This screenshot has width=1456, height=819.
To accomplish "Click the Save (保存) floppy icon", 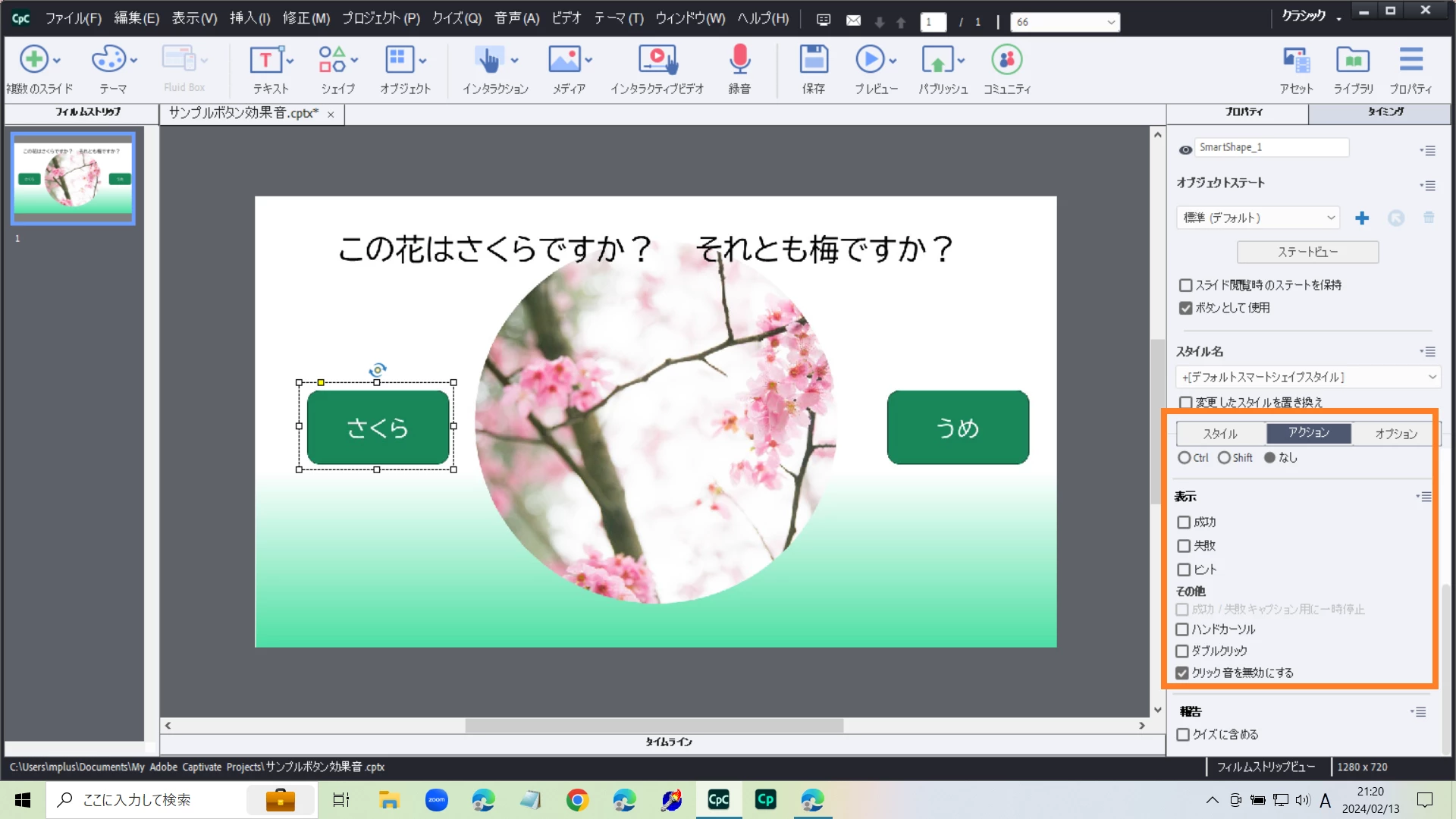I will [x=813, y=61].
